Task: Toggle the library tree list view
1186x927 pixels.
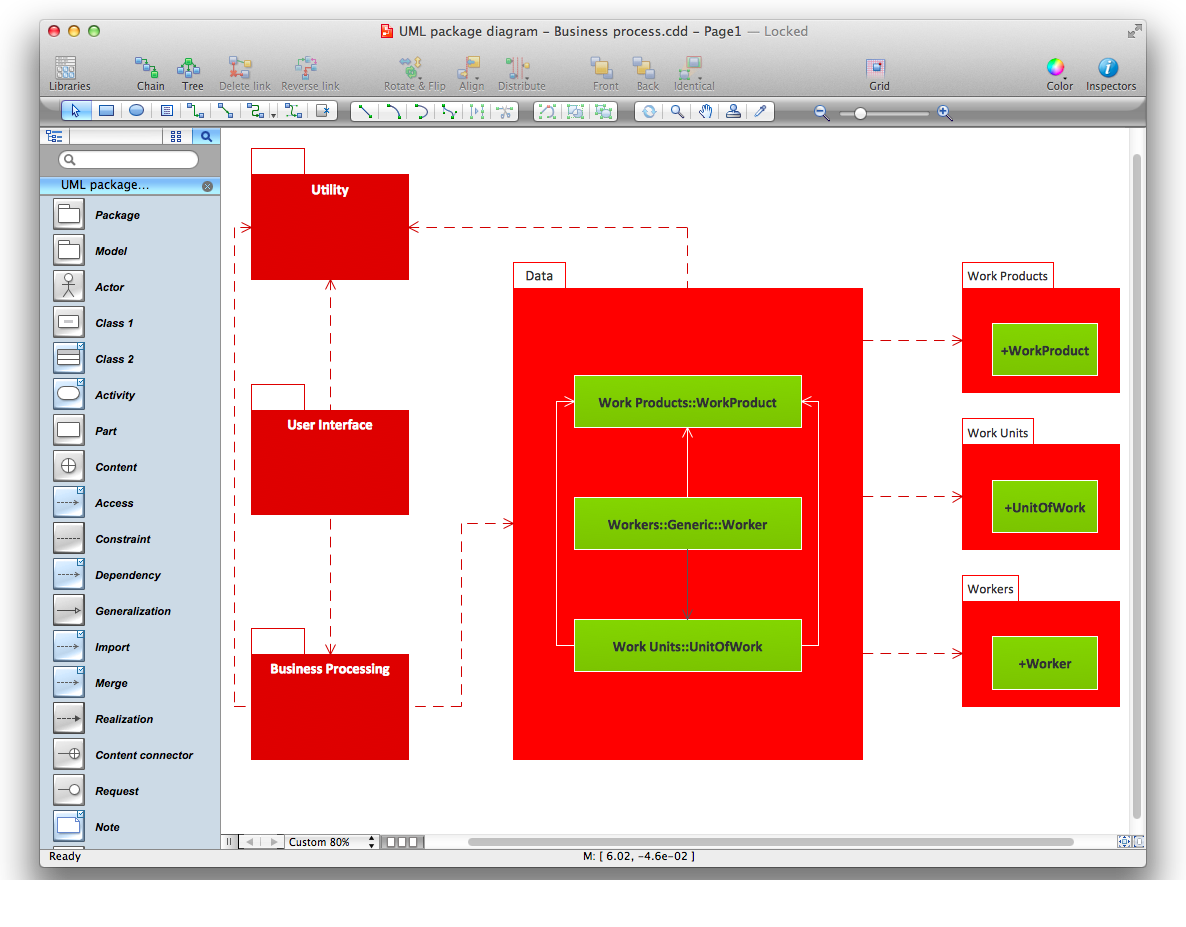Action: tap(54, 137)
